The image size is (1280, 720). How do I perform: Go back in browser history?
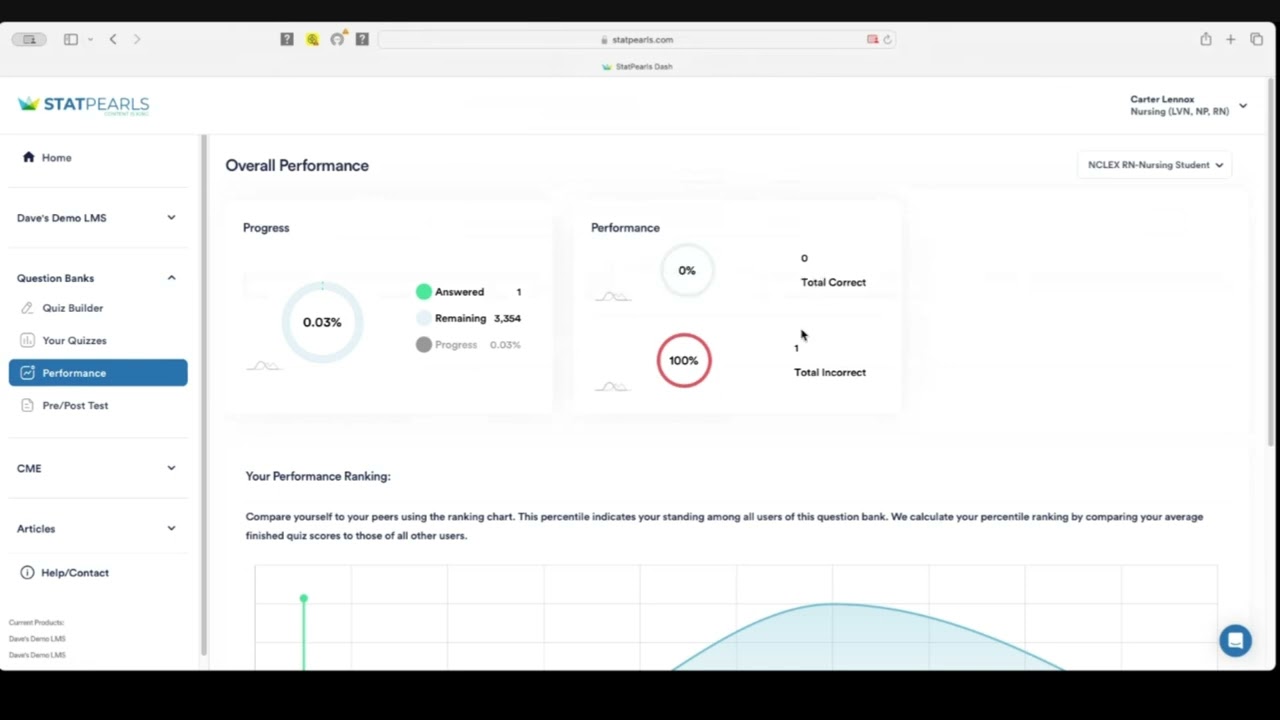113,39
